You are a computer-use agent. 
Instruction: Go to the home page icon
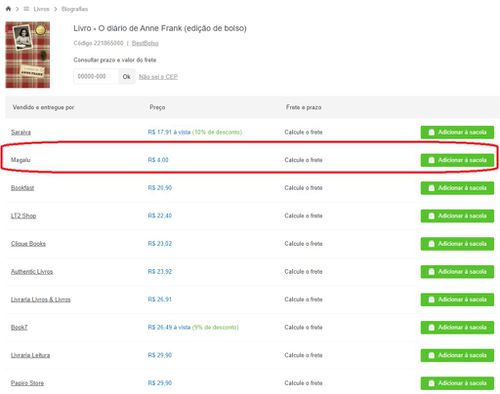8,9
